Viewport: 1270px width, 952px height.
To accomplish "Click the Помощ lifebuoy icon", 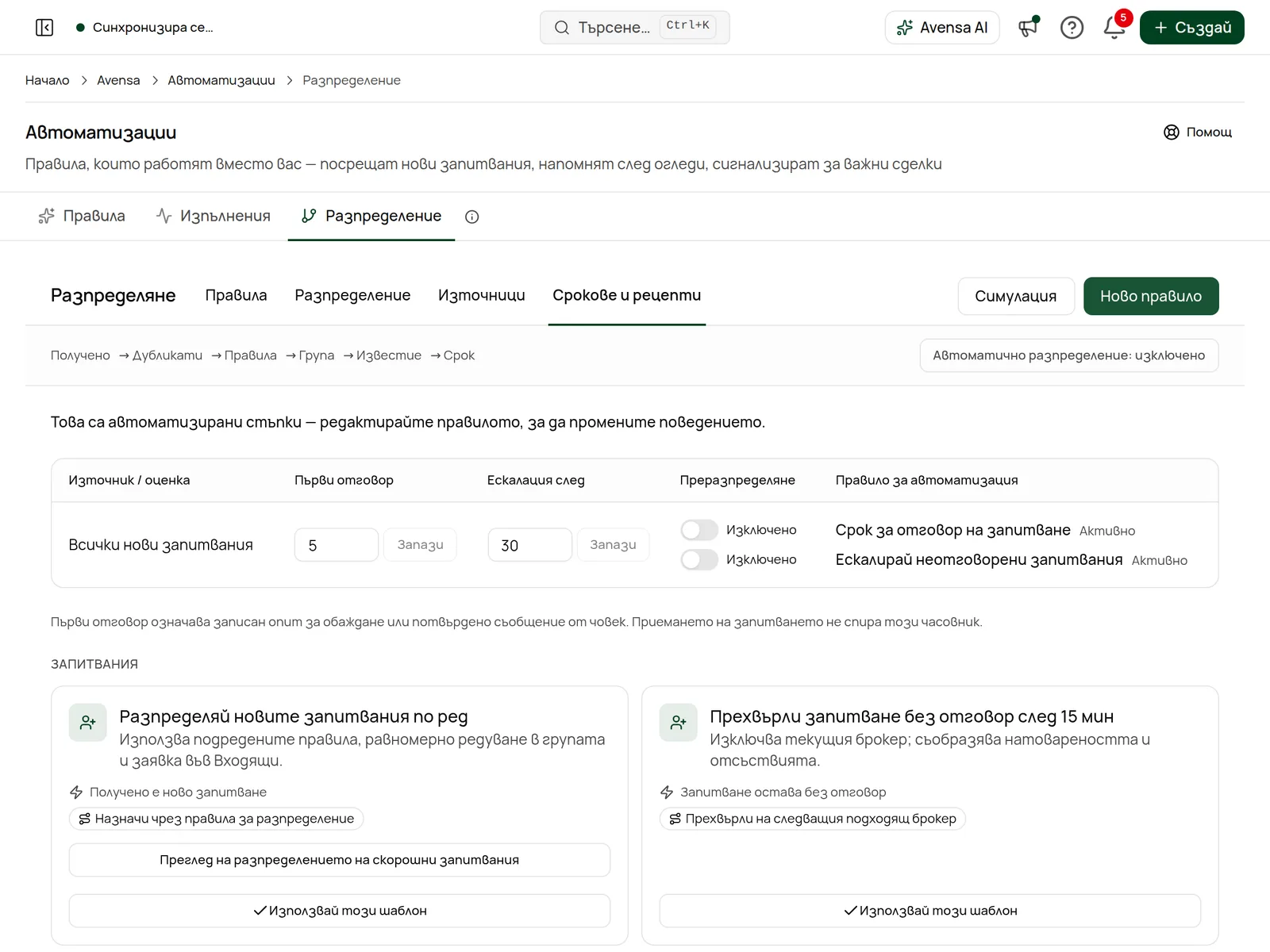I will 1171,132.
